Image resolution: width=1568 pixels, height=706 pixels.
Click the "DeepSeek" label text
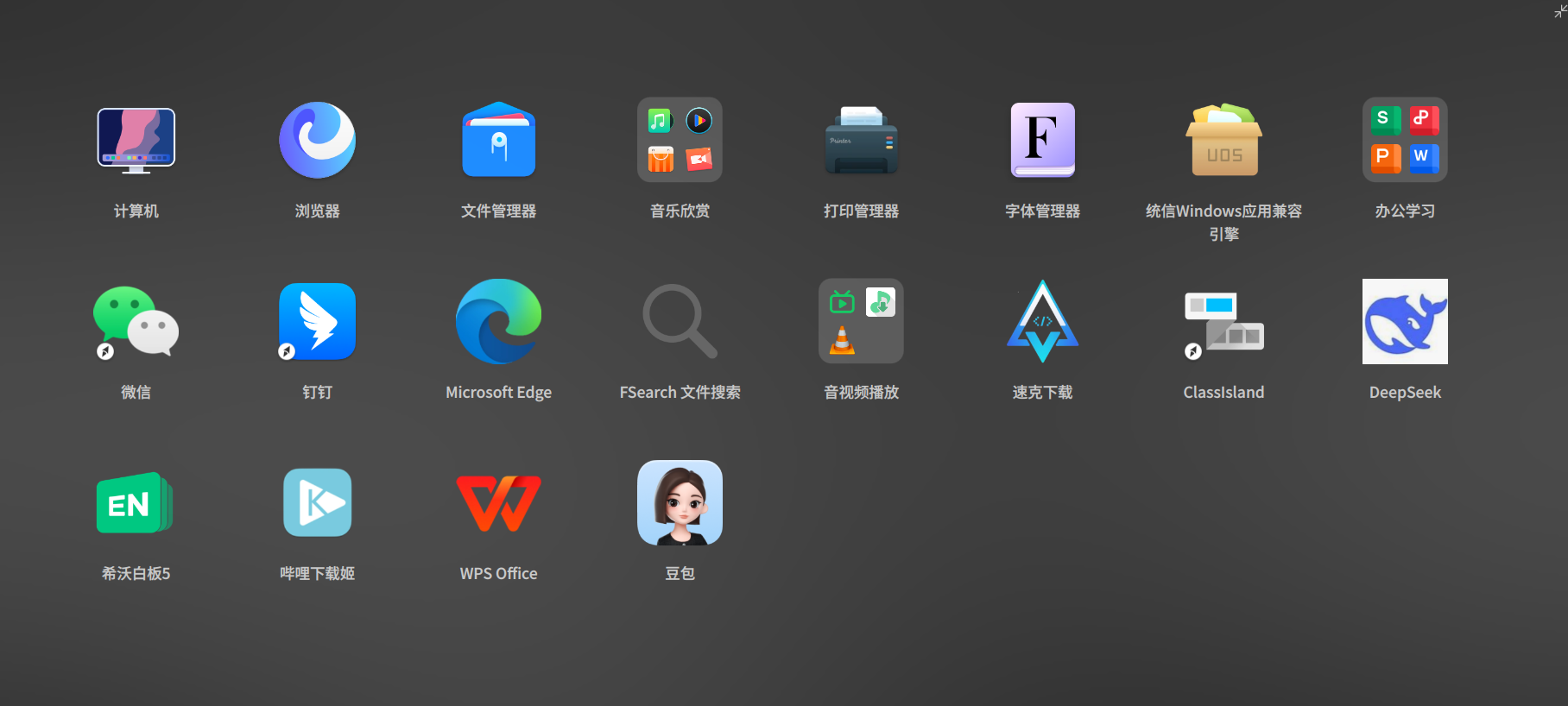pos(1406,393)
